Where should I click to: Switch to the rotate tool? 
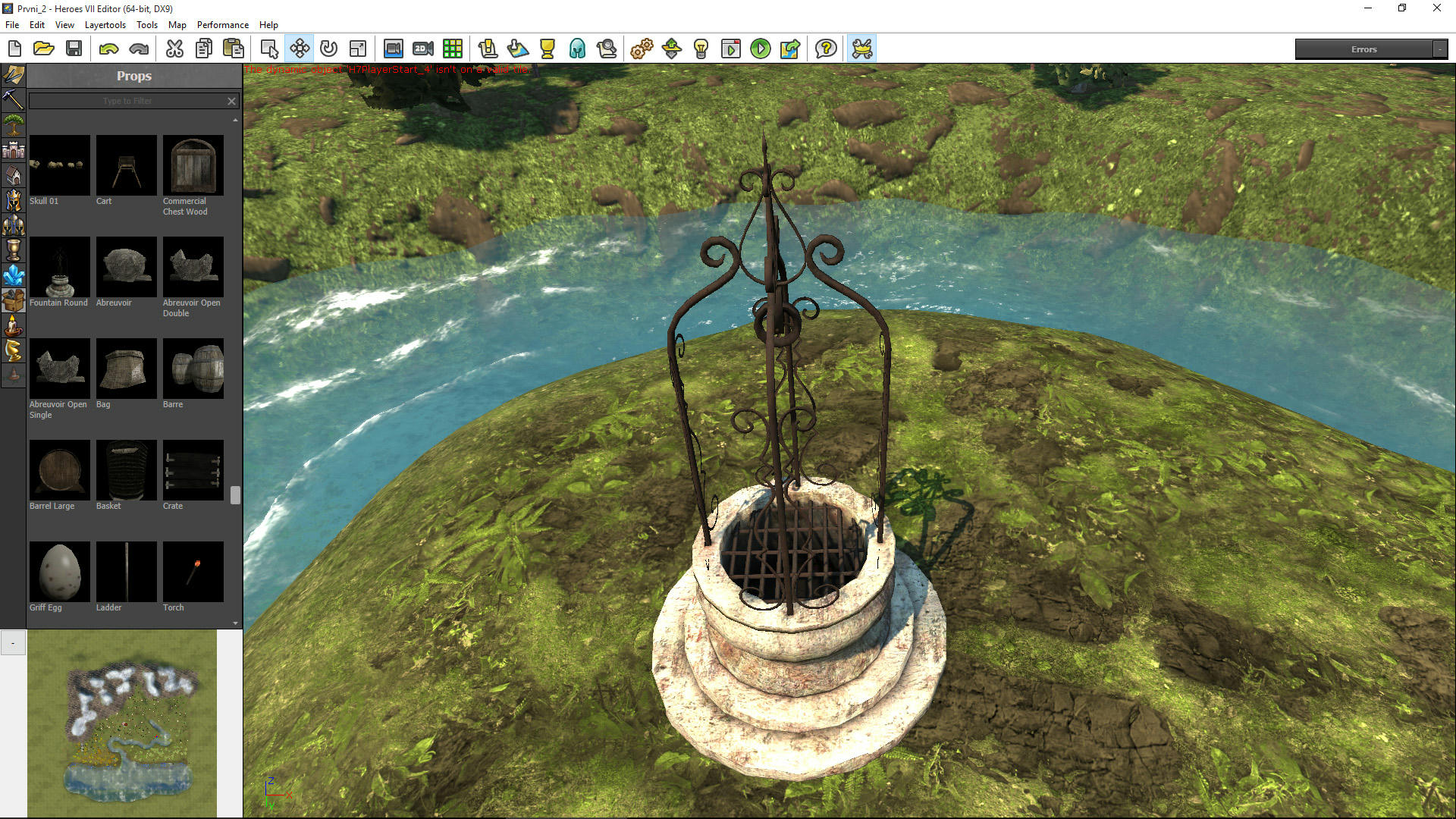coord(328,49)
